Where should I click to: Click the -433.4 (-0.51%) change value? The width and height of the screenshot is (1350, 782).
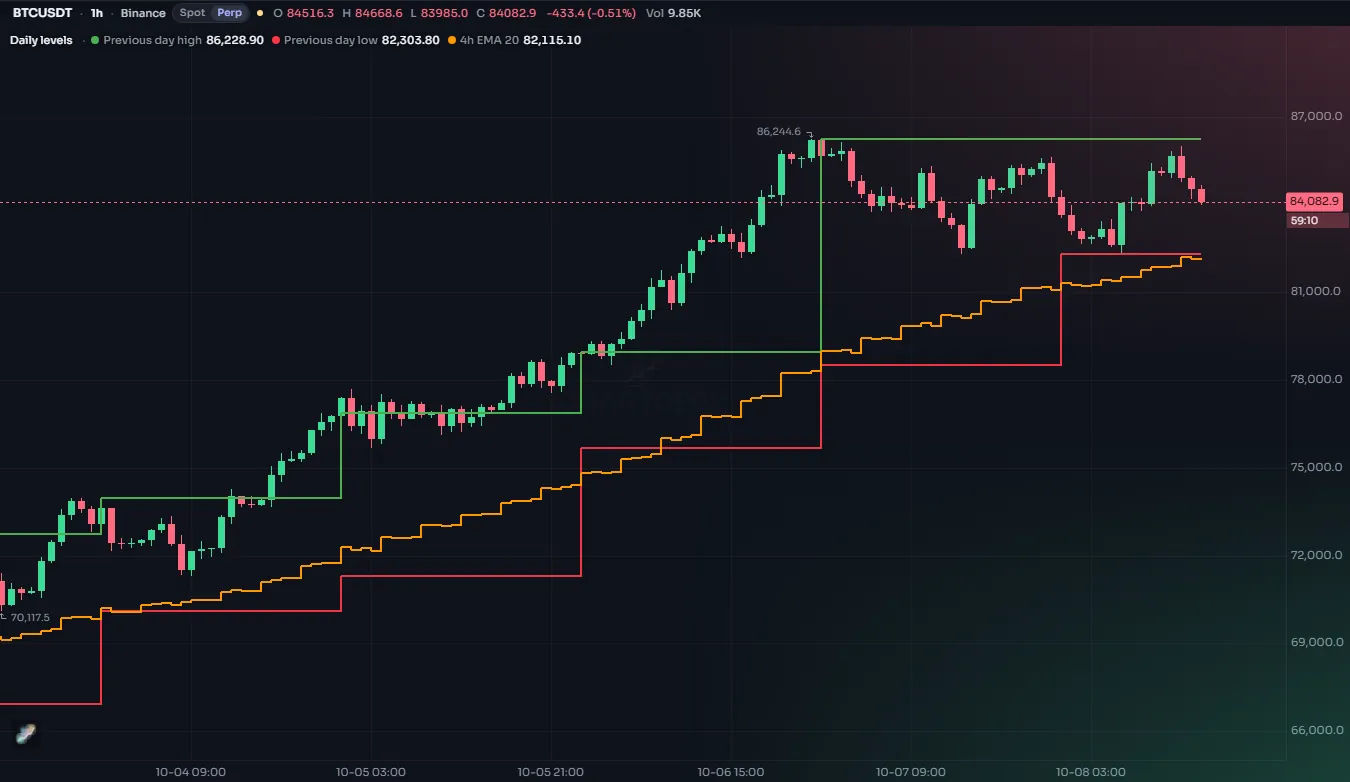click(x=591, y=13)
